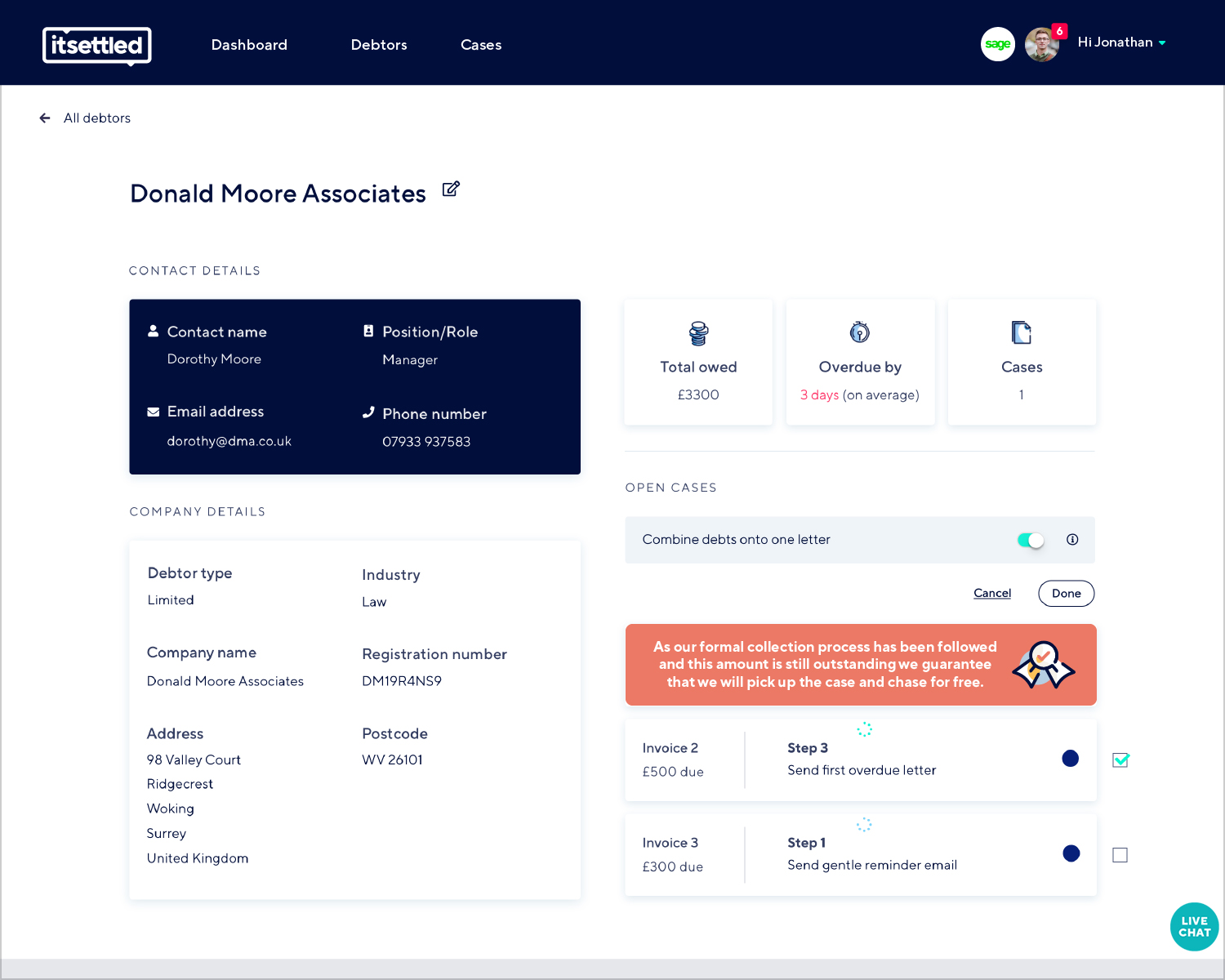This screenshot has width=1225, height=980.
Task: Open the Debtors section
Action: point(379,45)
